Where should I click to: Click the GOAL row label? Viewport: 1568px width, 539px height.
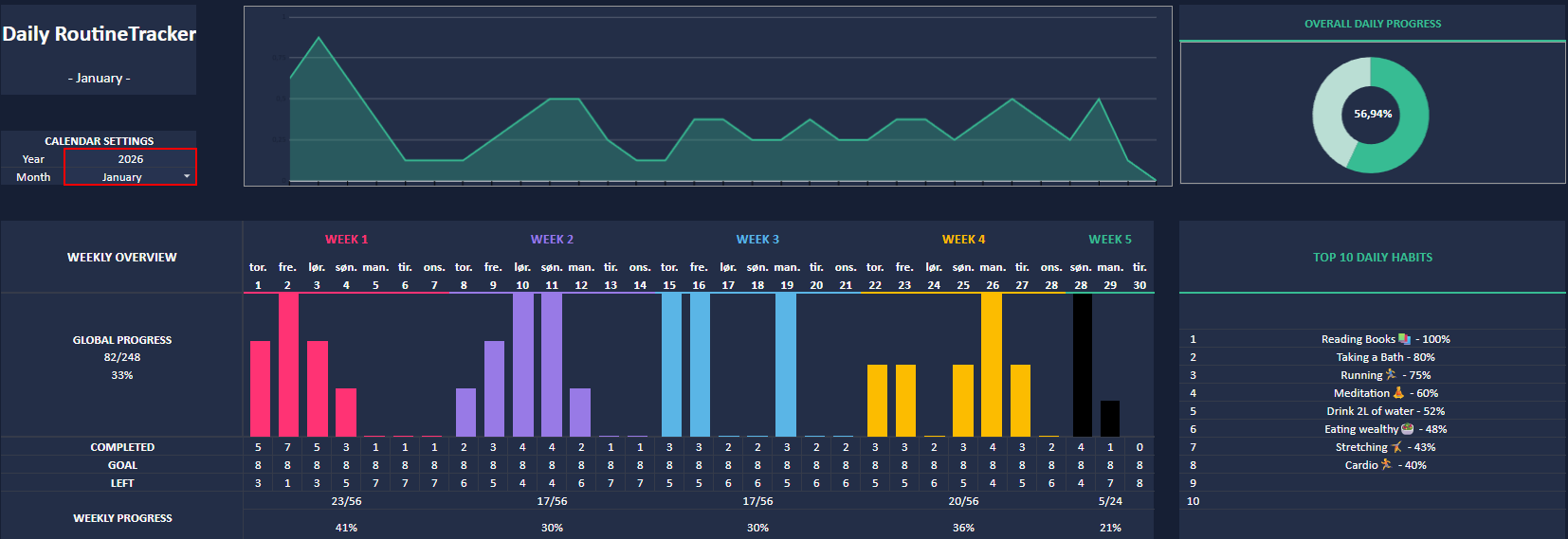[122, 465]
